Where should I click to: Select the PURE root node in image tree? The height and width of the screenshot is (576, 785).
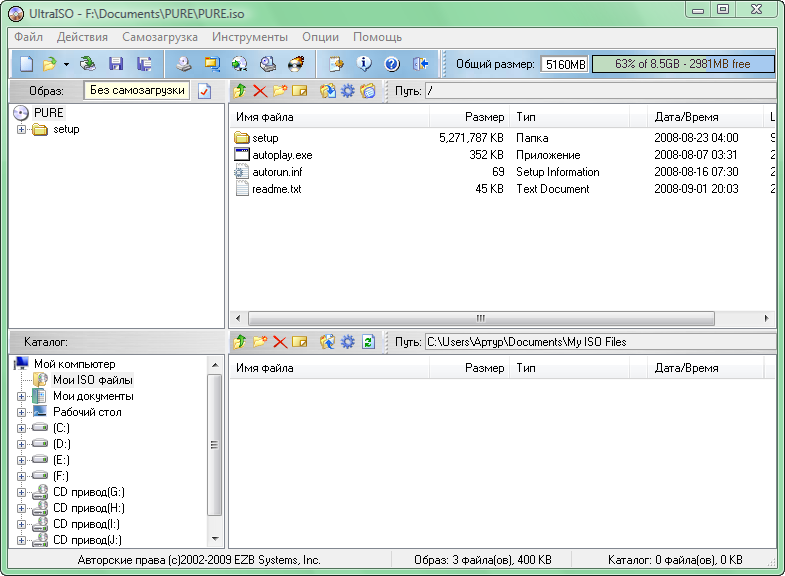click(x=49, y=113)
